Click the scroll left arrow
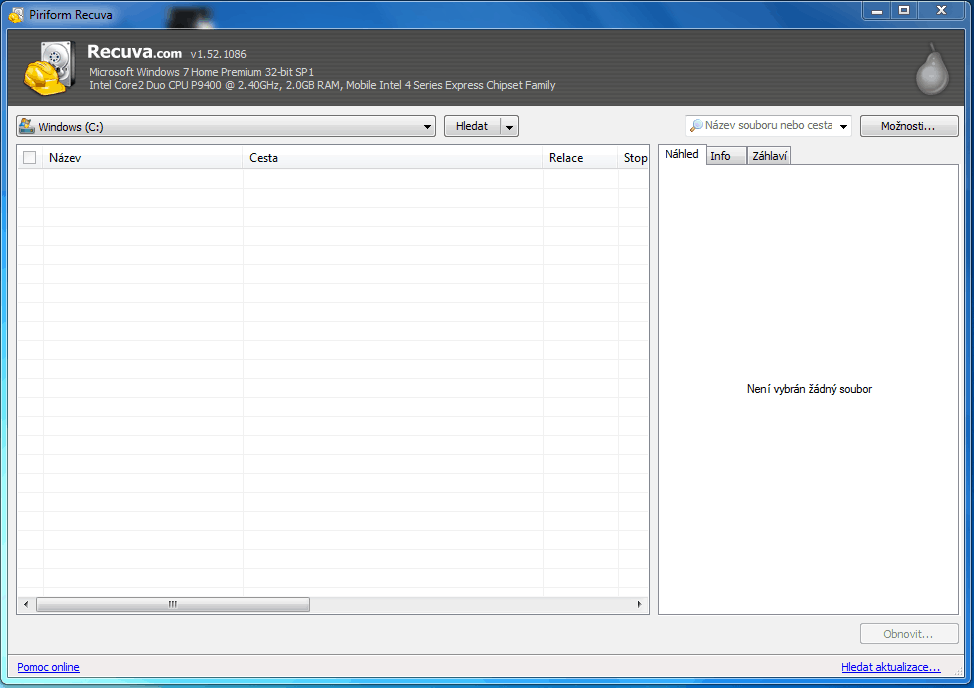The image size is (974, 688). coord(26,604)
